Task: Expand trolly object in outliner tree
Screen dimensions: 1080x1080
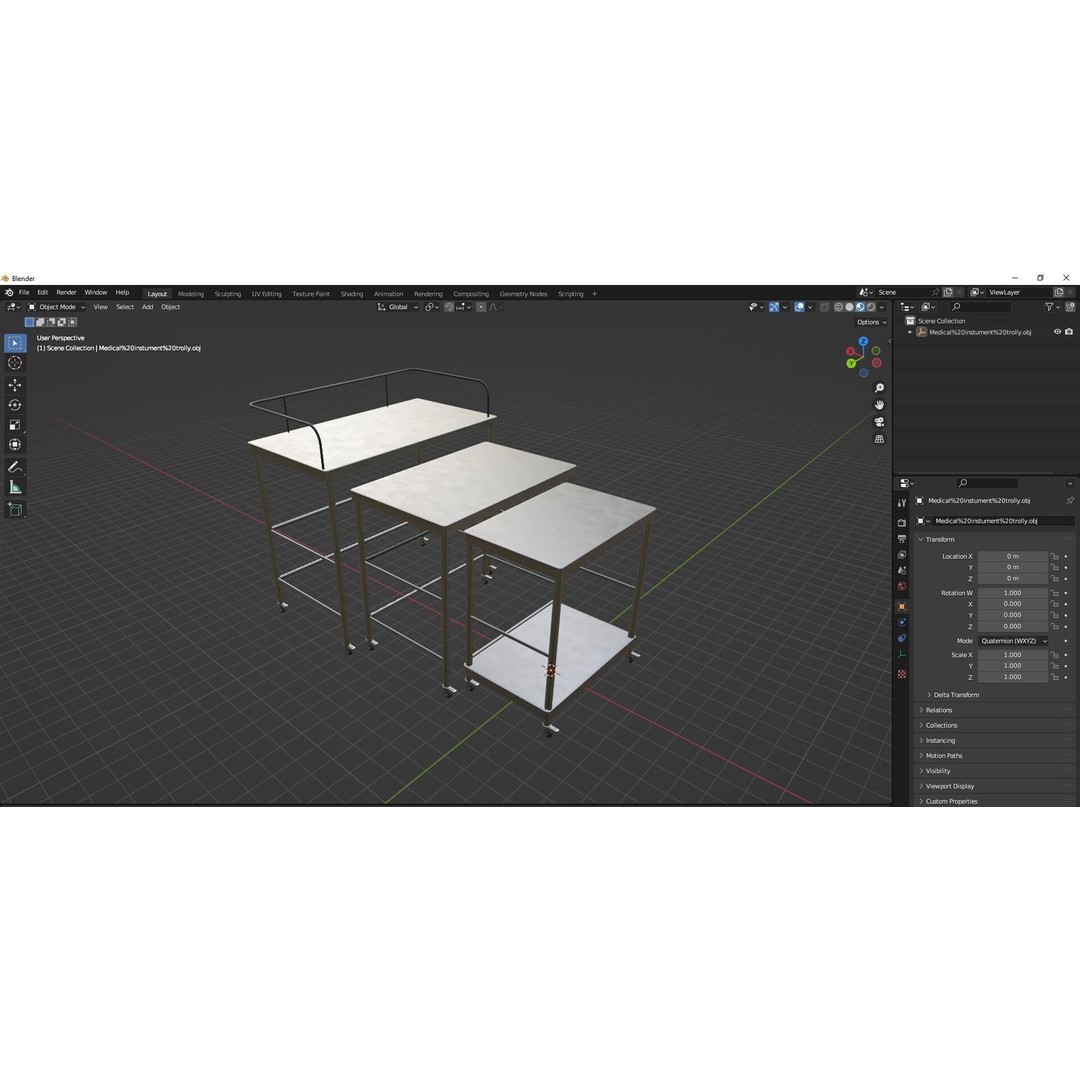Action: pyautogui.click(x=910, y=332)
